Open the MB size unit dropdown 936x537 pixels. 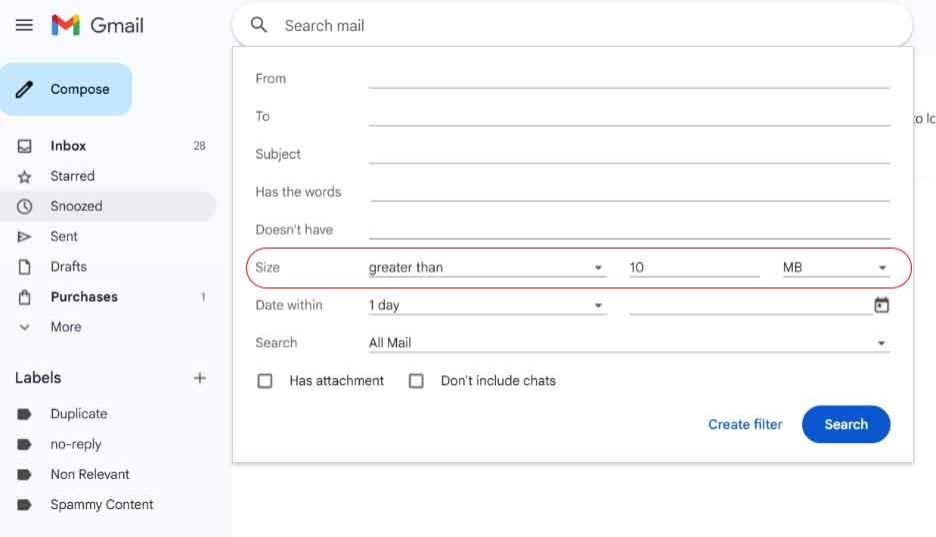[835, 268]
